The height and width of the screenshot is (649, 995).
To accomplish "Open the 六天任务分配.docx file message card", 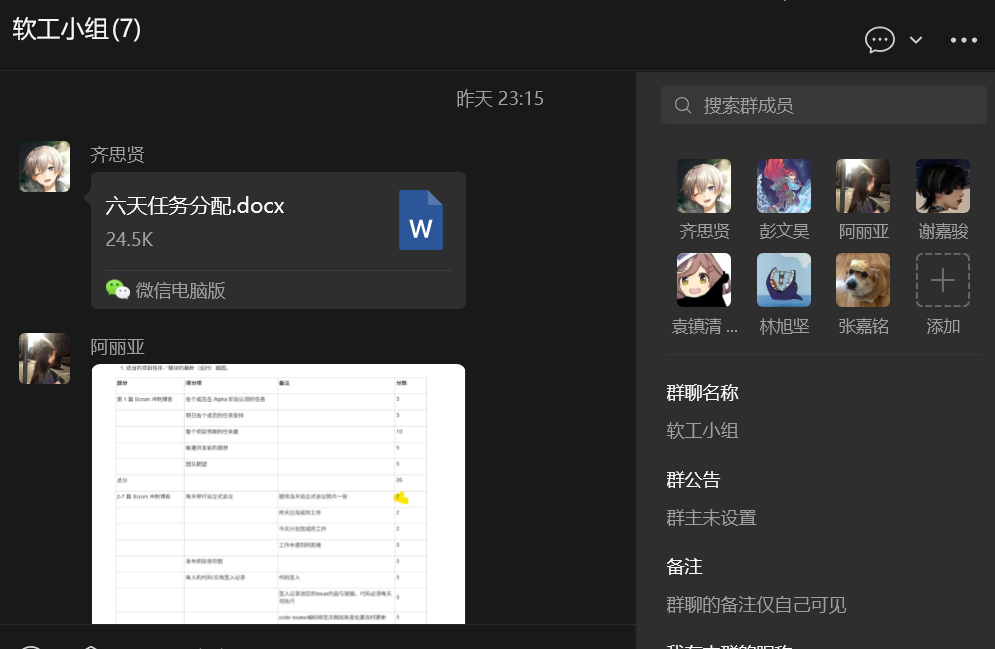I will click(x=270, y=240).
